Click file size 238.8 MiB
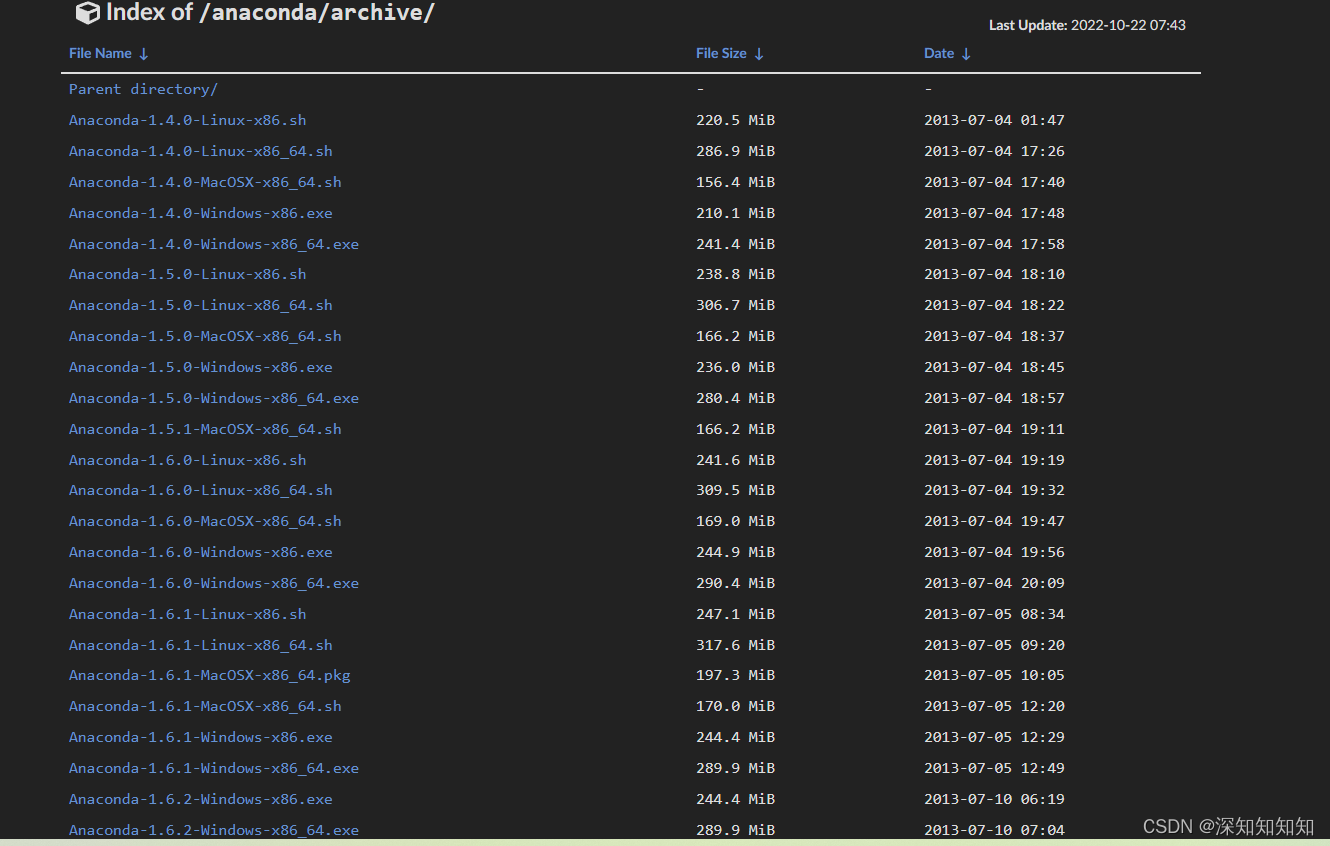1330x846 pixels. coord(735,274)
